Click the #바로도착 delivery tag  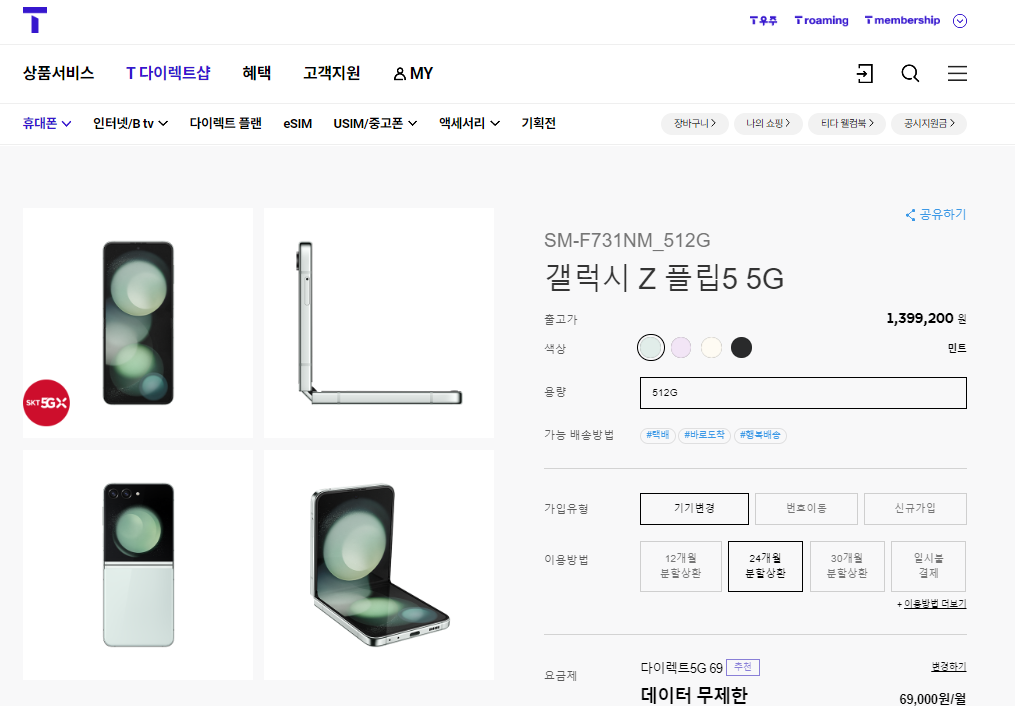coord(704,436)
